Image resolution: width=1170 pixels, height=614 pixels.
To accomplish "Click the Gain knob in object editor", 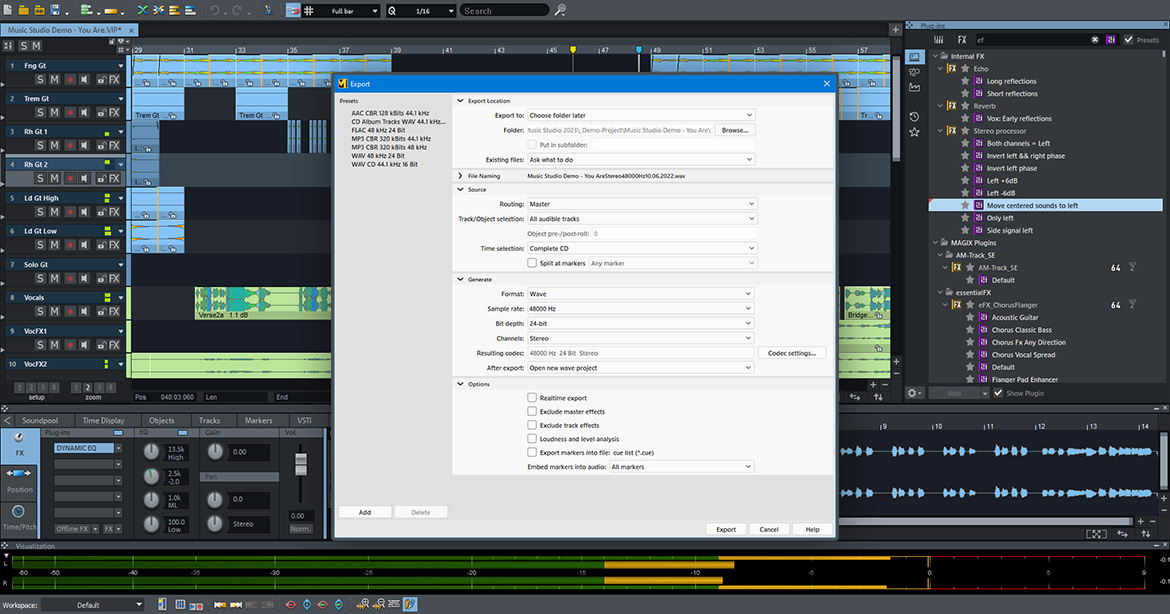I will pyautogui.click(x=215, y=451).
